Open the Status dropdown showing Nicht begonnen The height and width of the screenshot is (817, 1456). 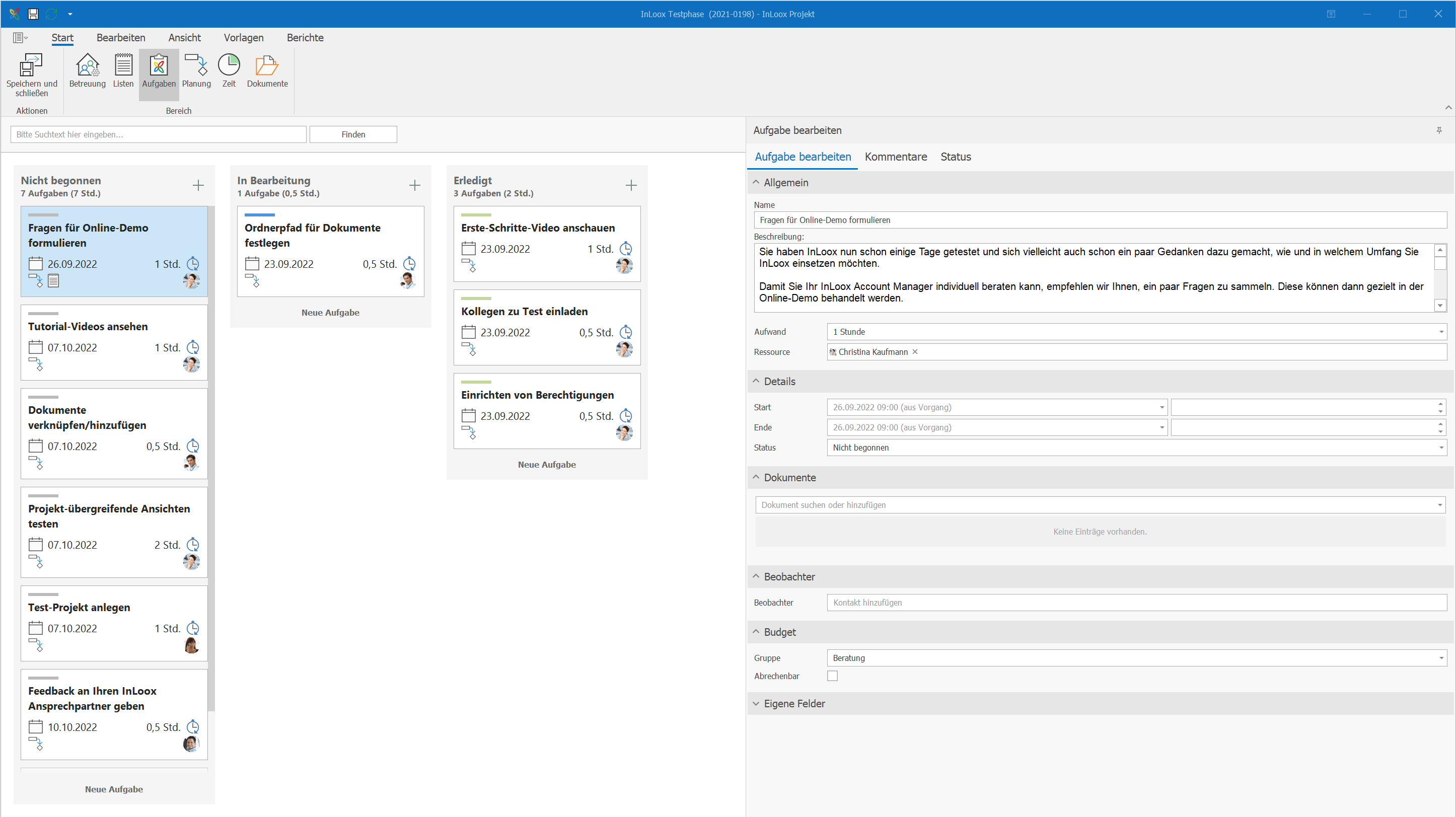pos(1441,448)
